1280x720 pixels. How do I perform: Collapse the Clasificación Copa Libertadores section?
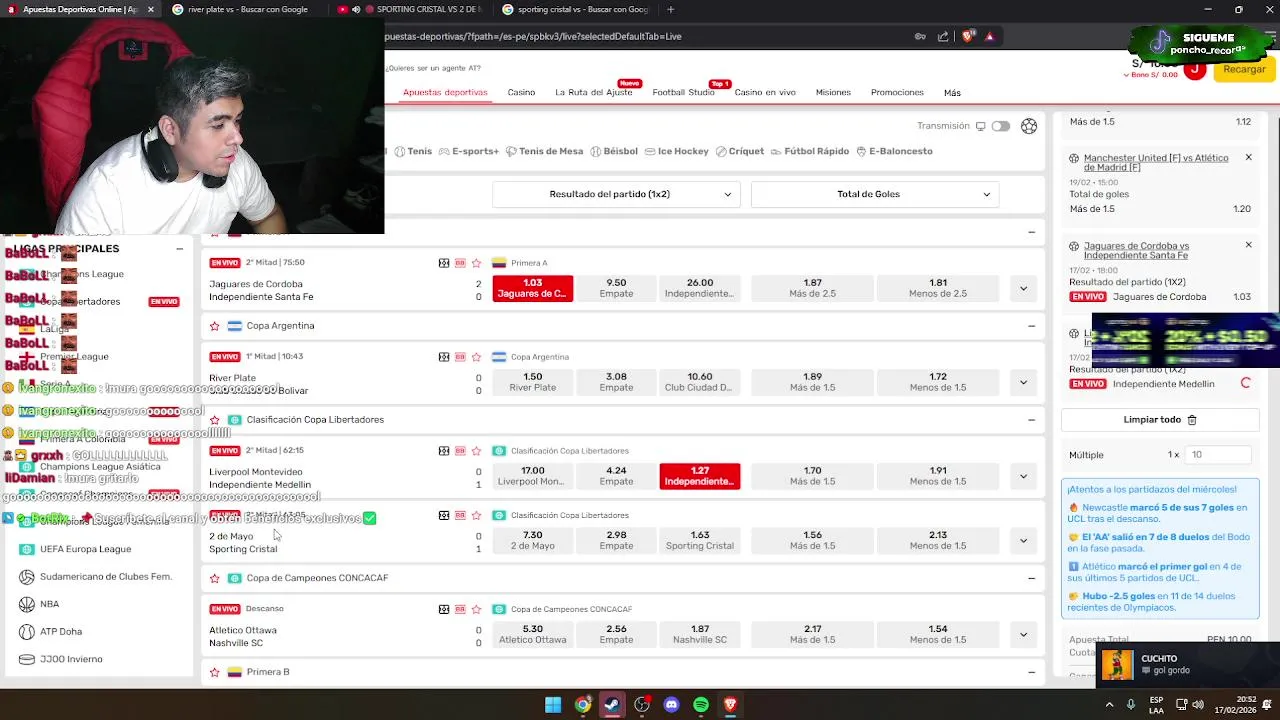[x=1031, y=420]
